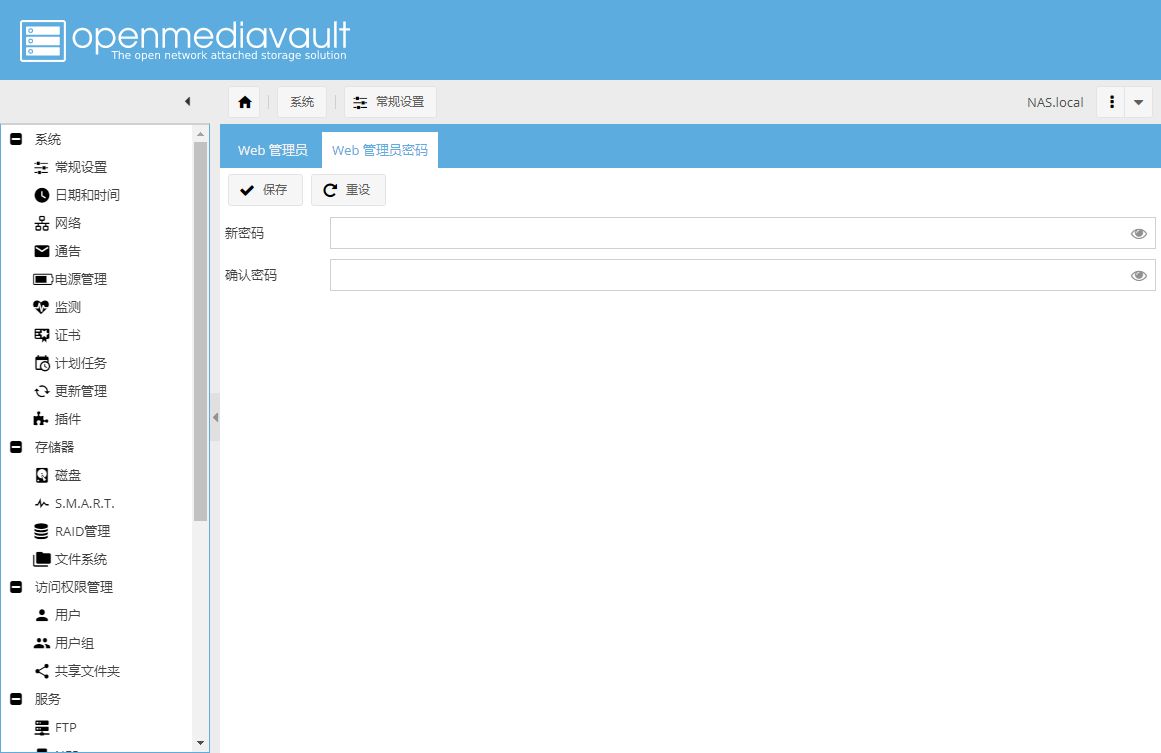
Task: Go to the home icon in breadcrumb
Action: point(244,102)
